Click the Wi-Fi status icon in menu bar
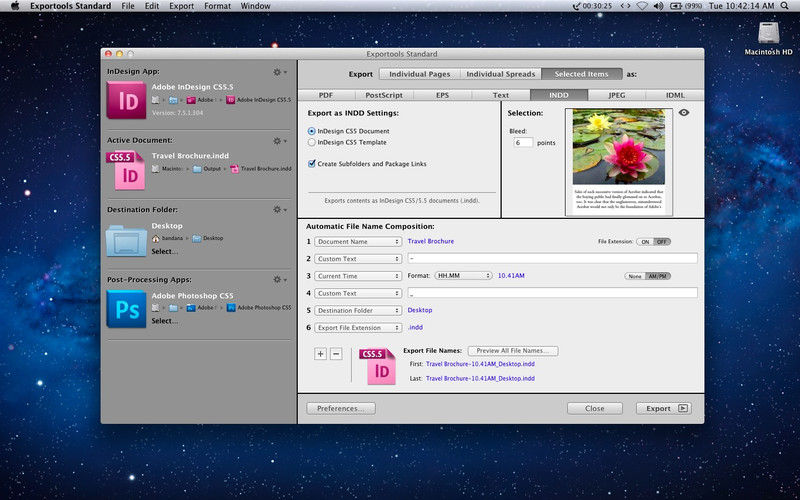Viewport: 800px width, 500px height. 642,6
